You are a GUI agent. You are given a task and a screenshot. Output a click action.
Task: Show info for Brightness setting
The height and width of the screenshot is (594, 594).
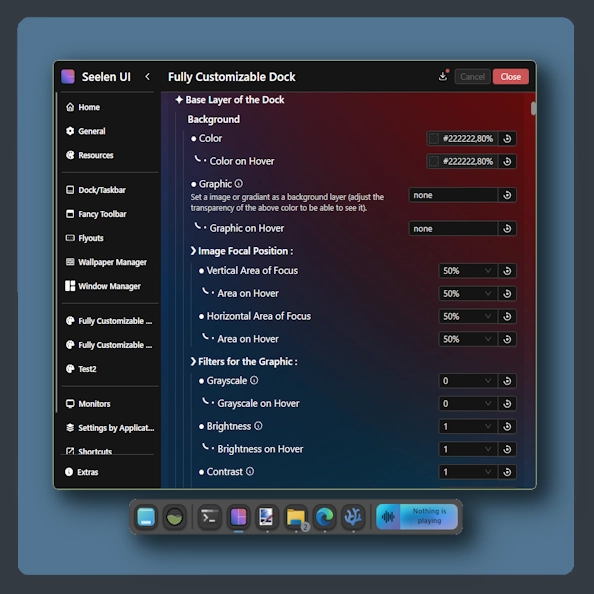coord(258,426)
